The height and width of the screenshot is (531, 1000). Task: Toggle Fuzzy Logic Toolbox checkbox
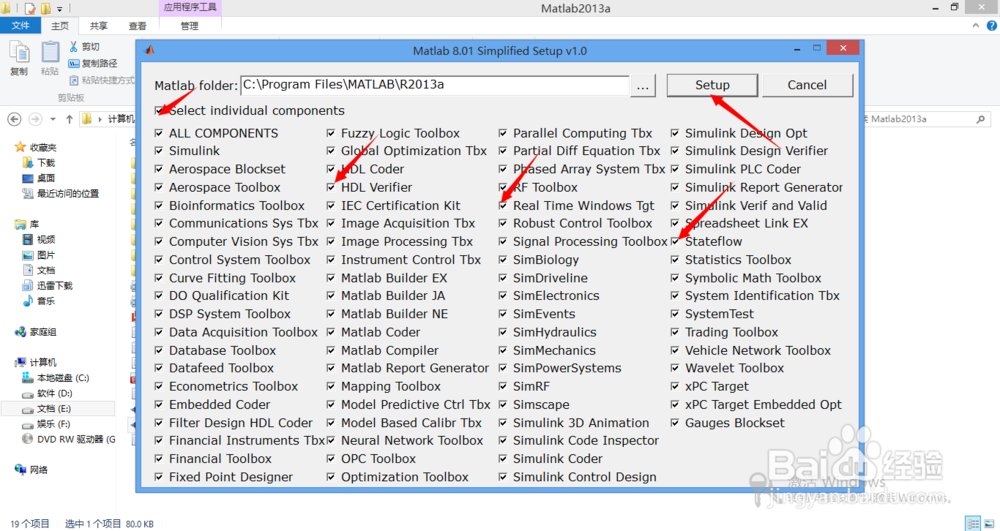click(330, 133)
